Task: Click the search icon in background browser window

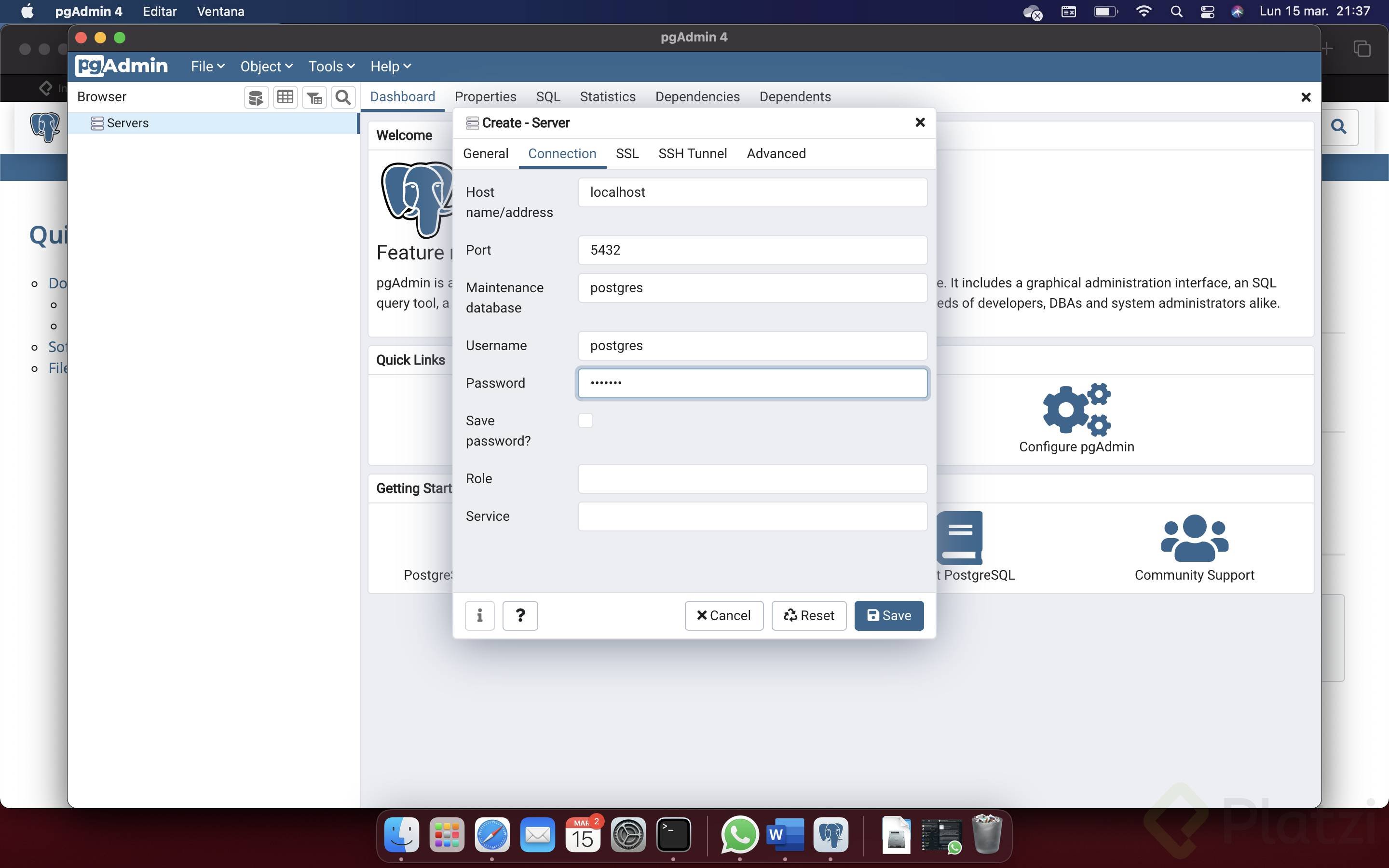Action: pos(1338,126)
